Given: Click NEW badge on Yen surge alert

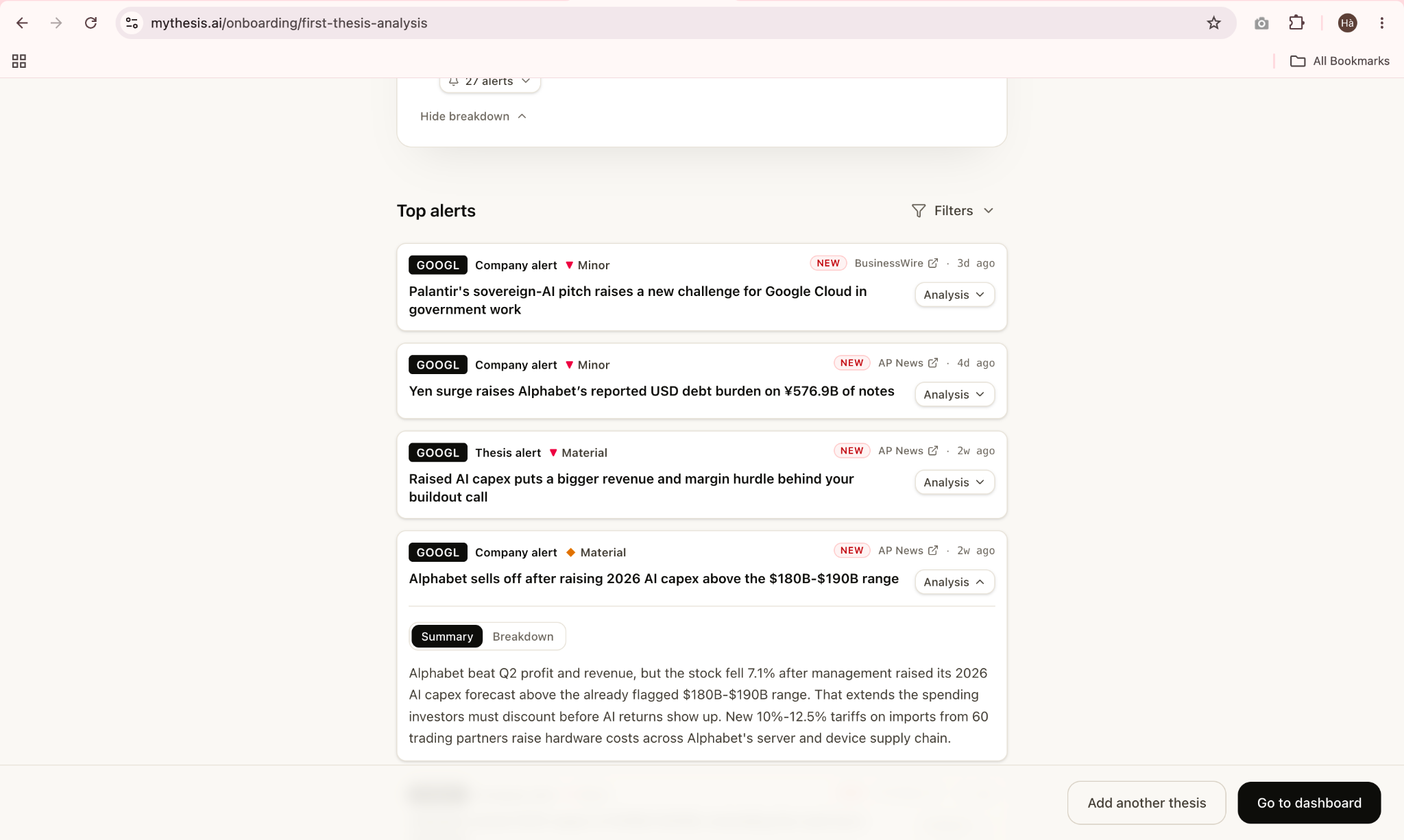Looking at the screenshot, I should coord(851,363).
